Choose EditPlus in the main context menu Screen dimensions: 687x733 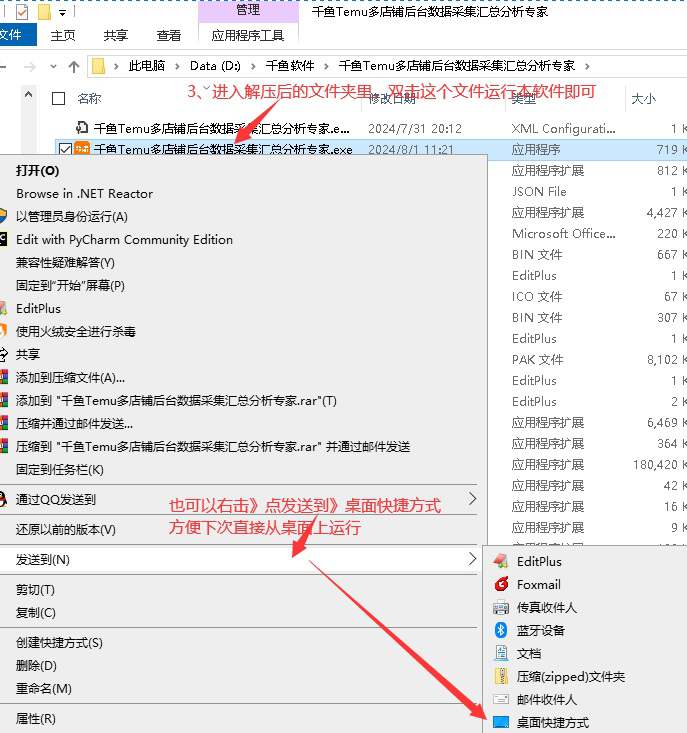coord(38,309)
